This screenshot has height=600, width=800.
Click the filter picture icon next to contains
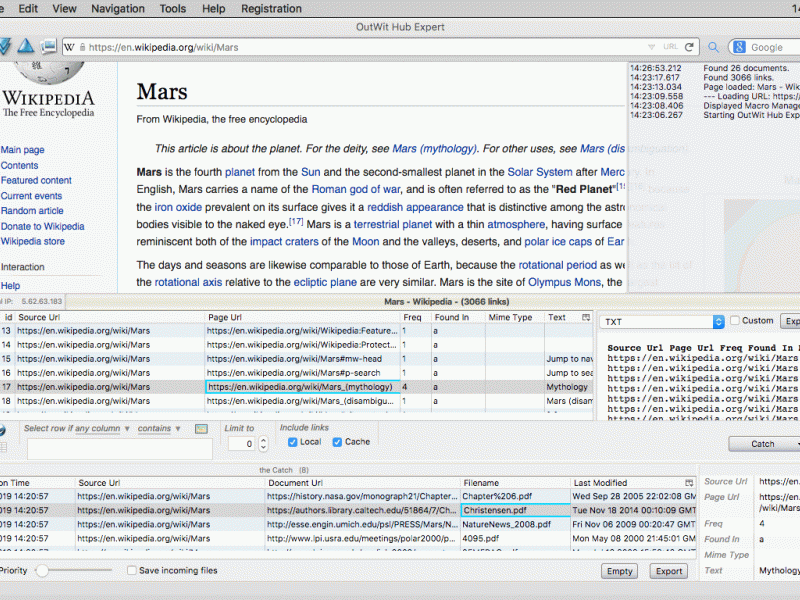tap(202, 429)
